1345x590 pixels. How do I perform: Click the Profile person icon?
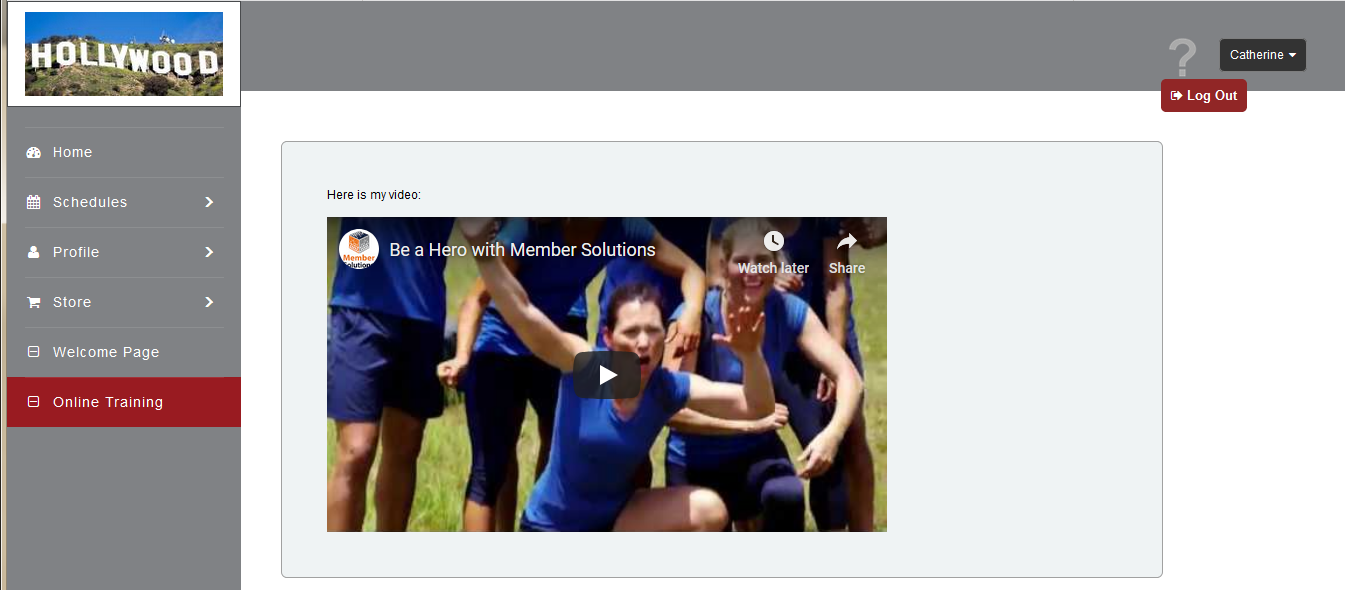click(x=33, y=253)
